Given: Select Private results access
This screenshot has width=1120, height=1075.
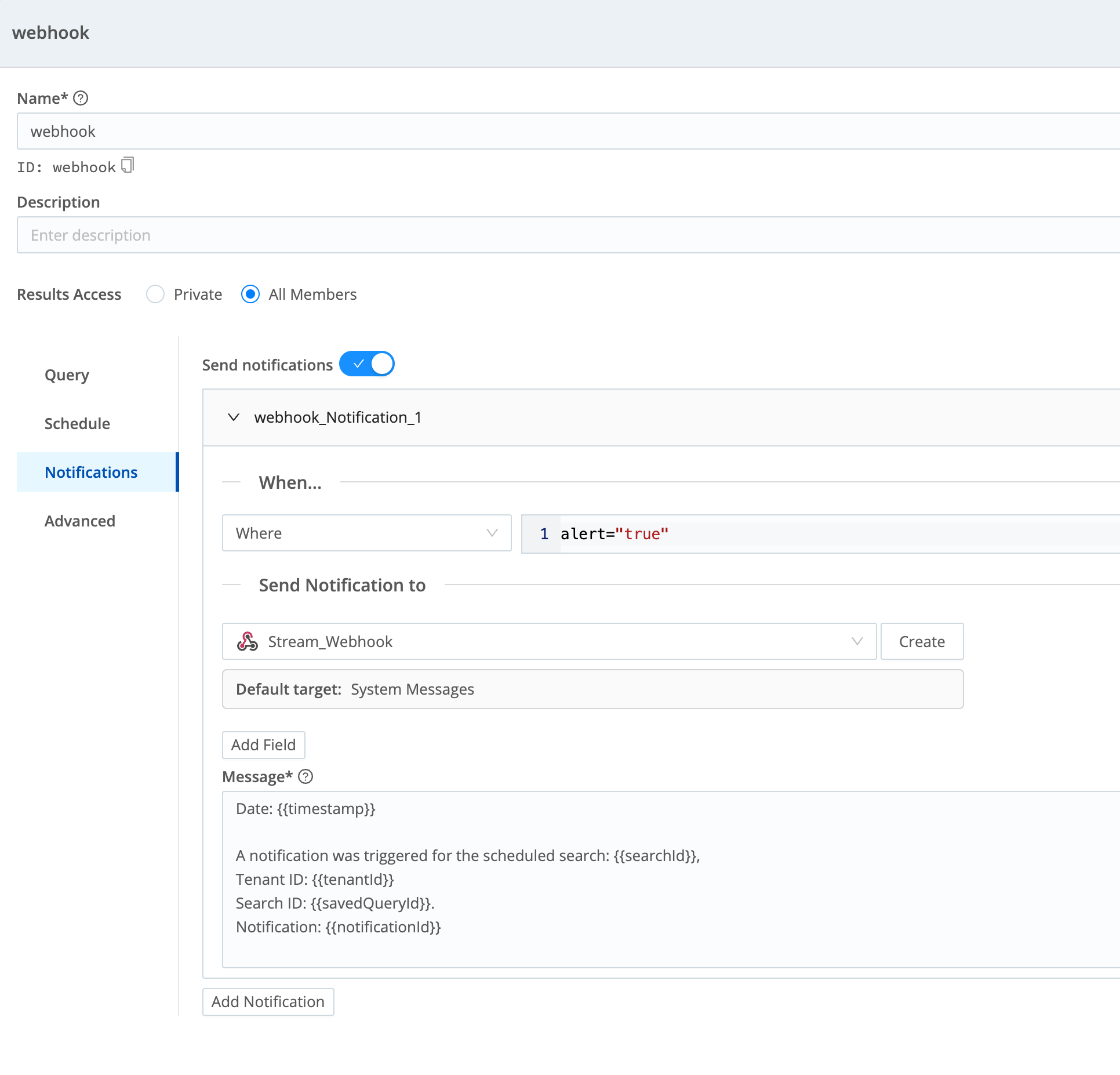Looking at the screenshot, I should (155, 294).
